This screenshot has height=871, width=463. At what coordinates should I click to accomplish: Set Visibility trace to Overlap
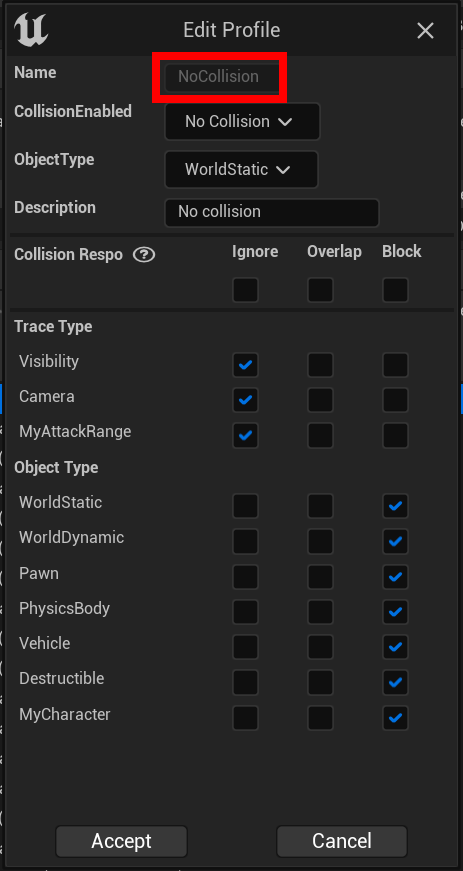(320, 365)
